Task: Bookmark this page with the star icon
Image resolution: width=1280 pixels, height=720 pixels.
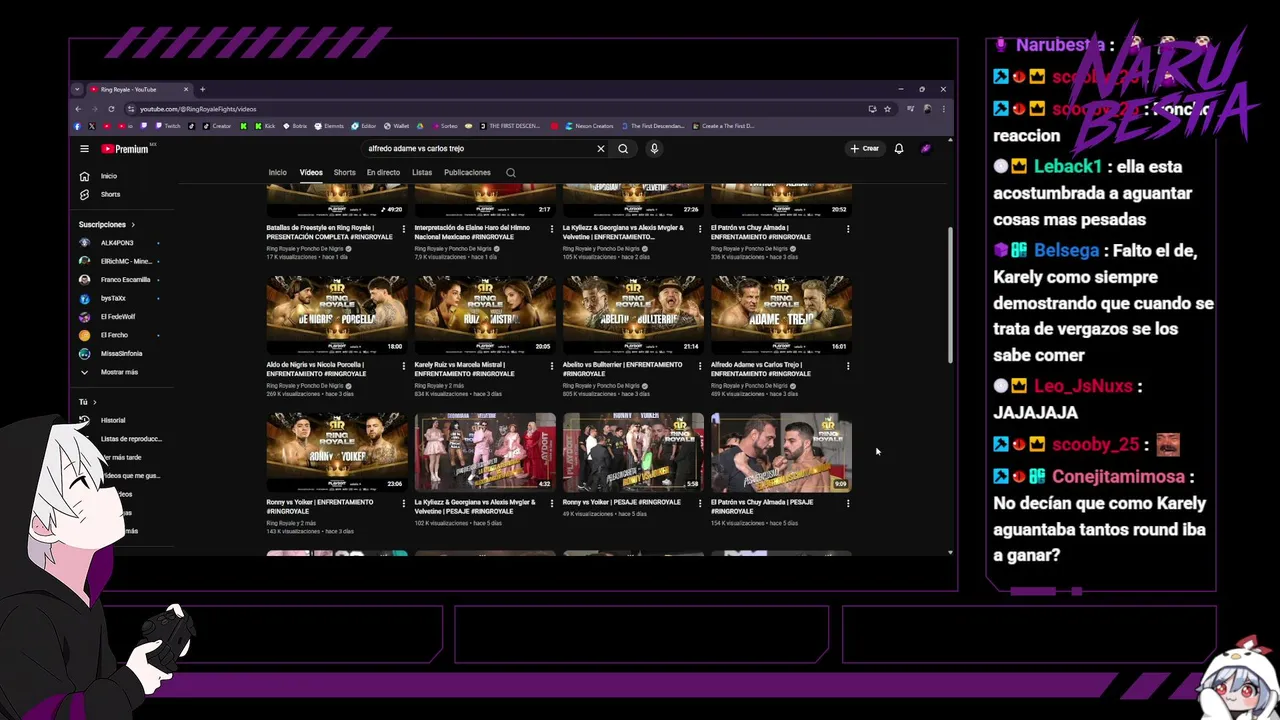Action: [x=887, y=109]
